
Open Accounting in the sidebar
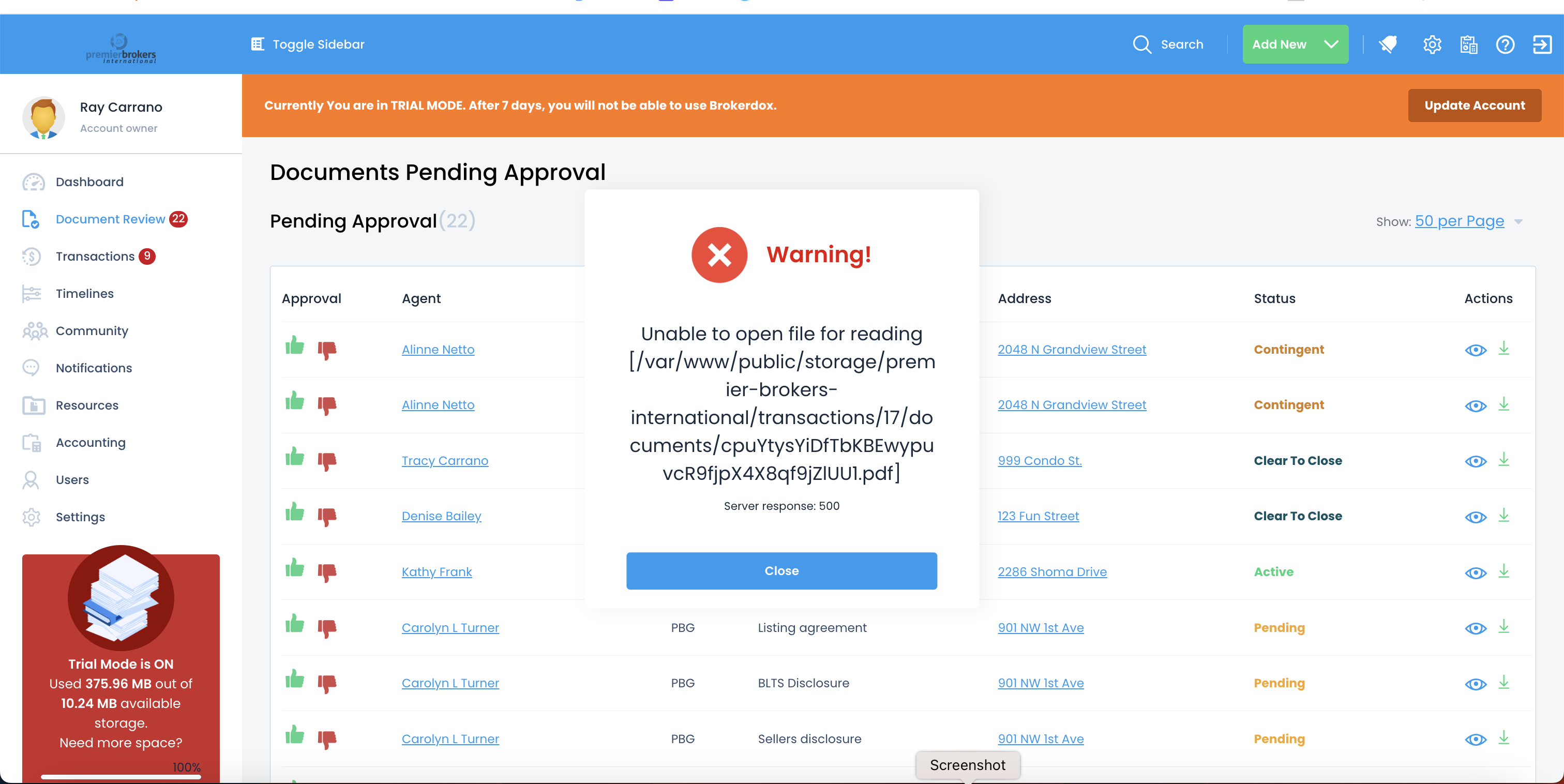coord(91,443)
